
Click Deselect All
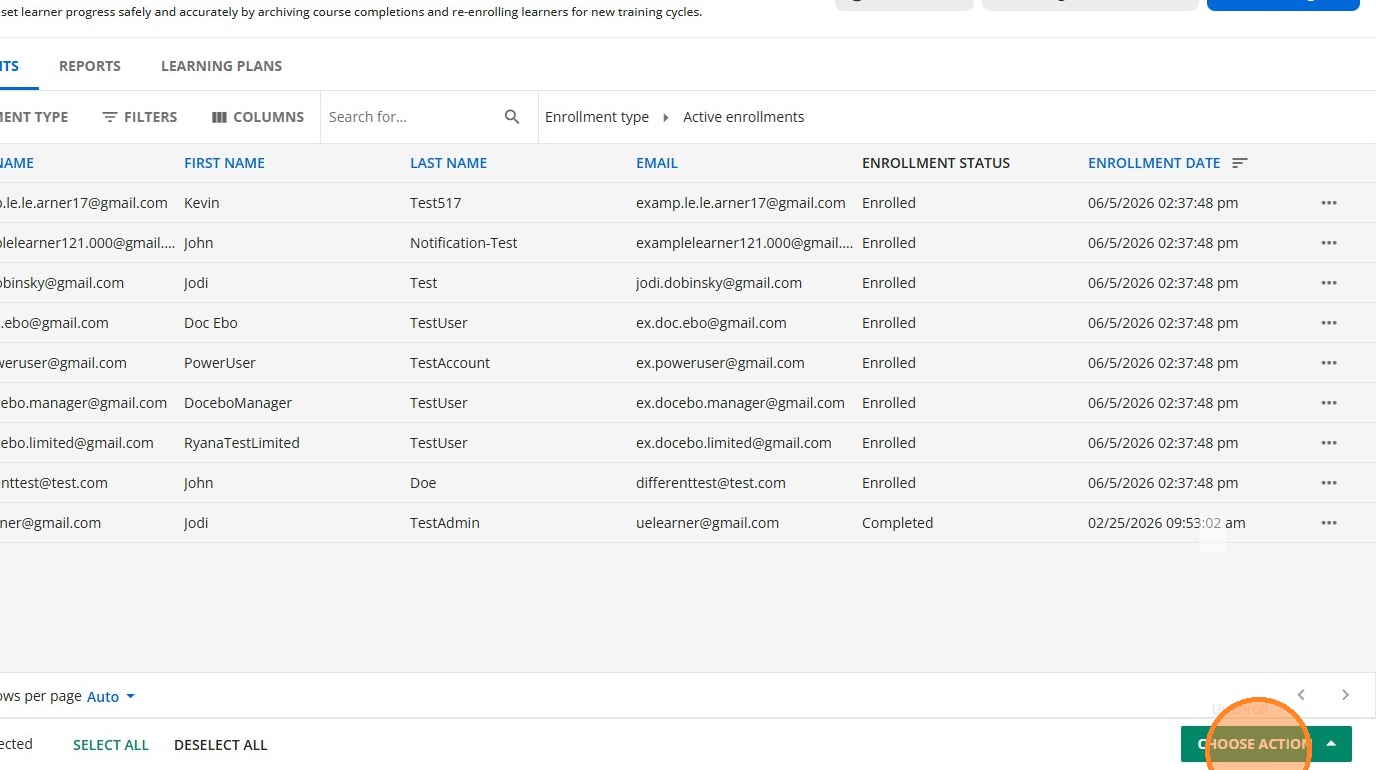click(221, 745)
